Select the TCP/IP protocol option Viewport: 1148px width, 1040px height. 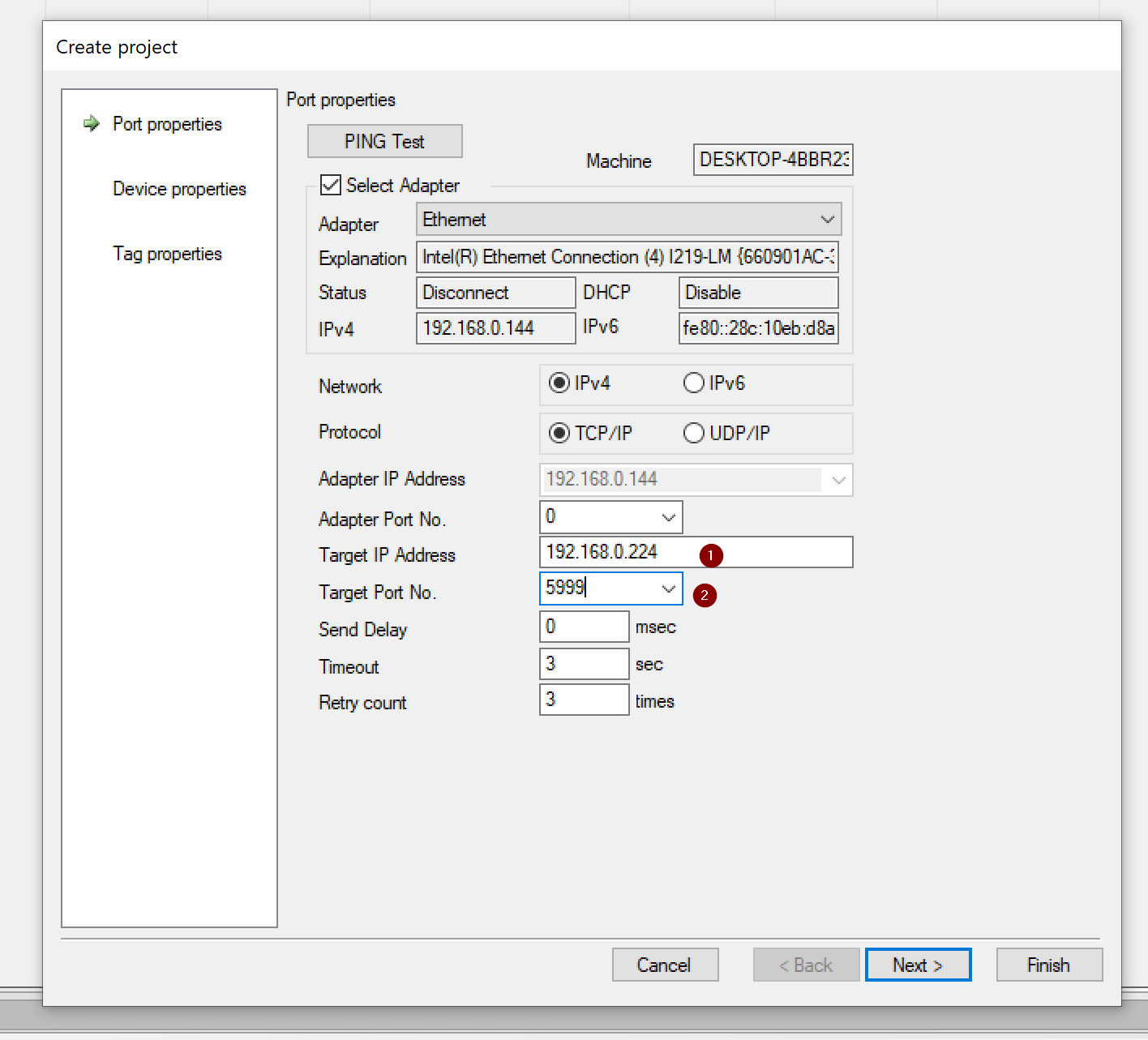pos(559,434)
